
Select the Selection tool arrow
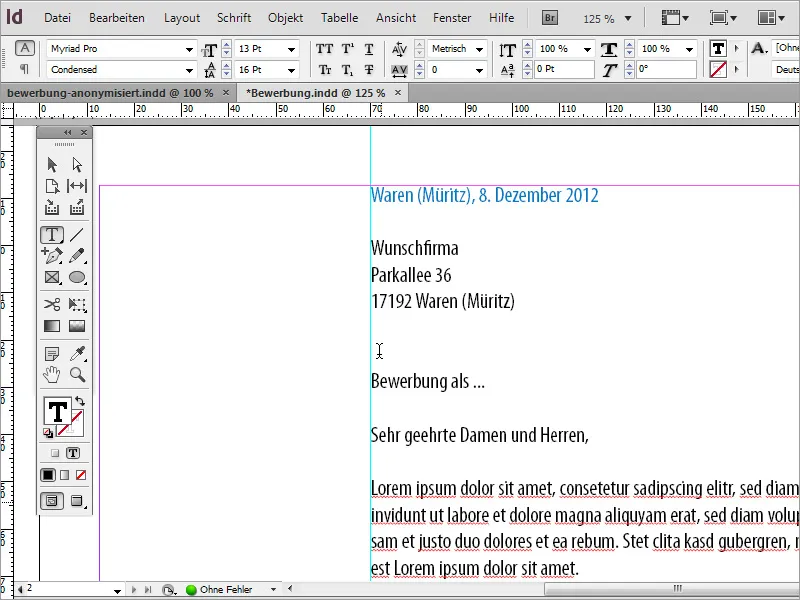point(52,164)
